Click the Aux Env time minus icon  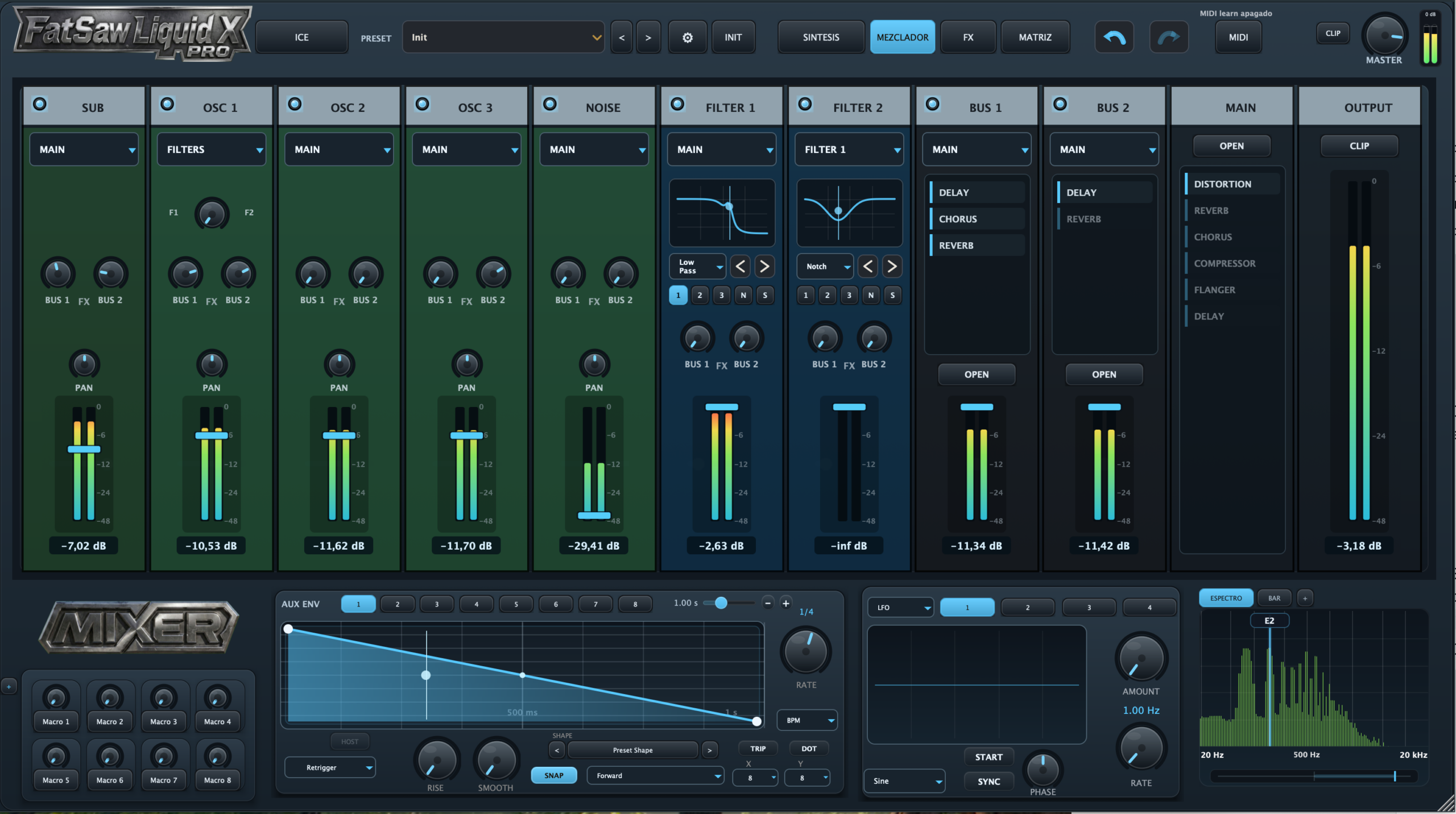[x=768, y=603]
